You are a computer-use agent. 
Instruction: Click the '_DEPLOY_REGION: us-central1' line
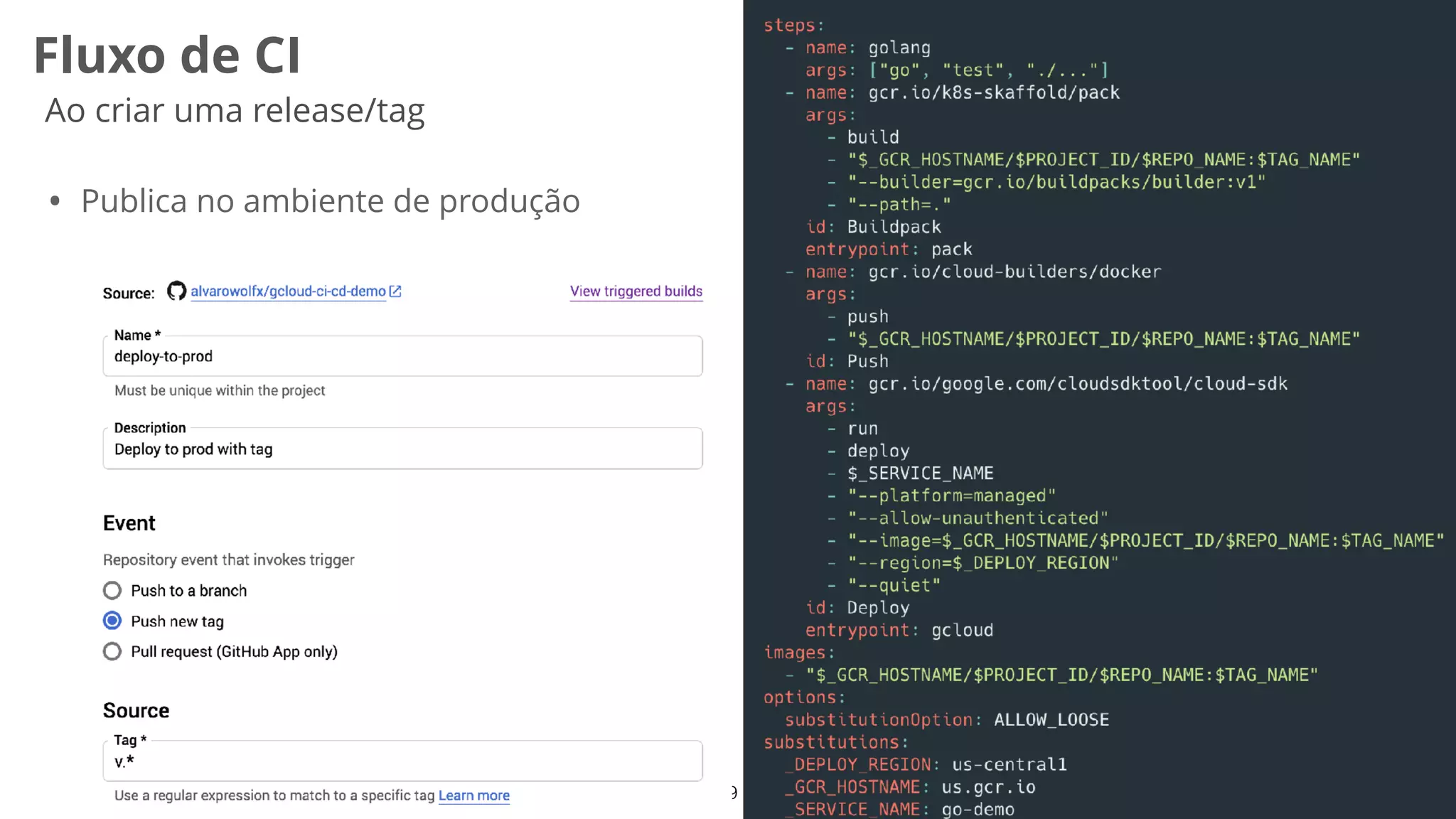click(926, 765)
